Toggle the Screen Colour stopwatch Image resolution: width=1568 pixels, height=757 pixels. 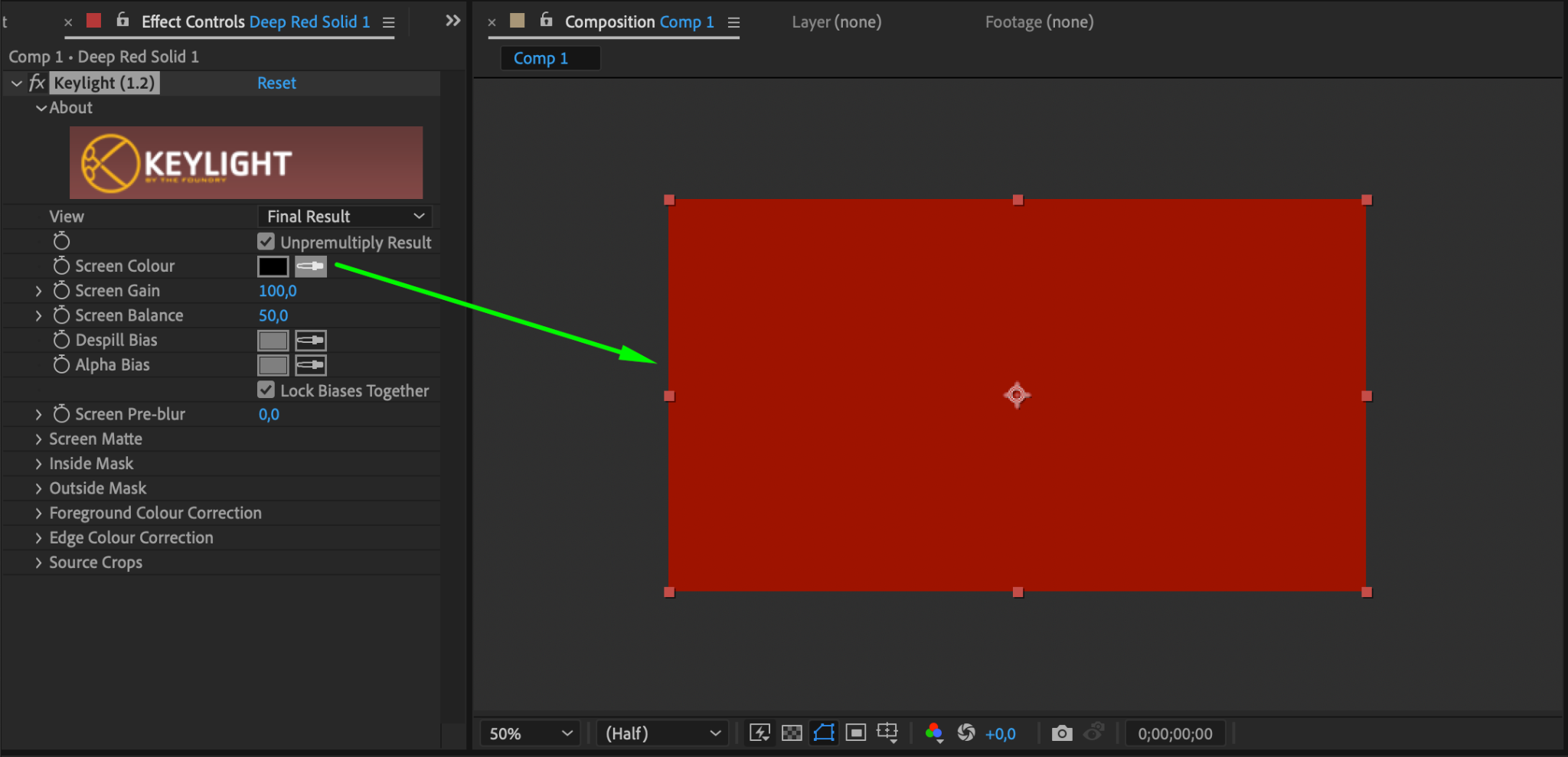click(61, 266)
